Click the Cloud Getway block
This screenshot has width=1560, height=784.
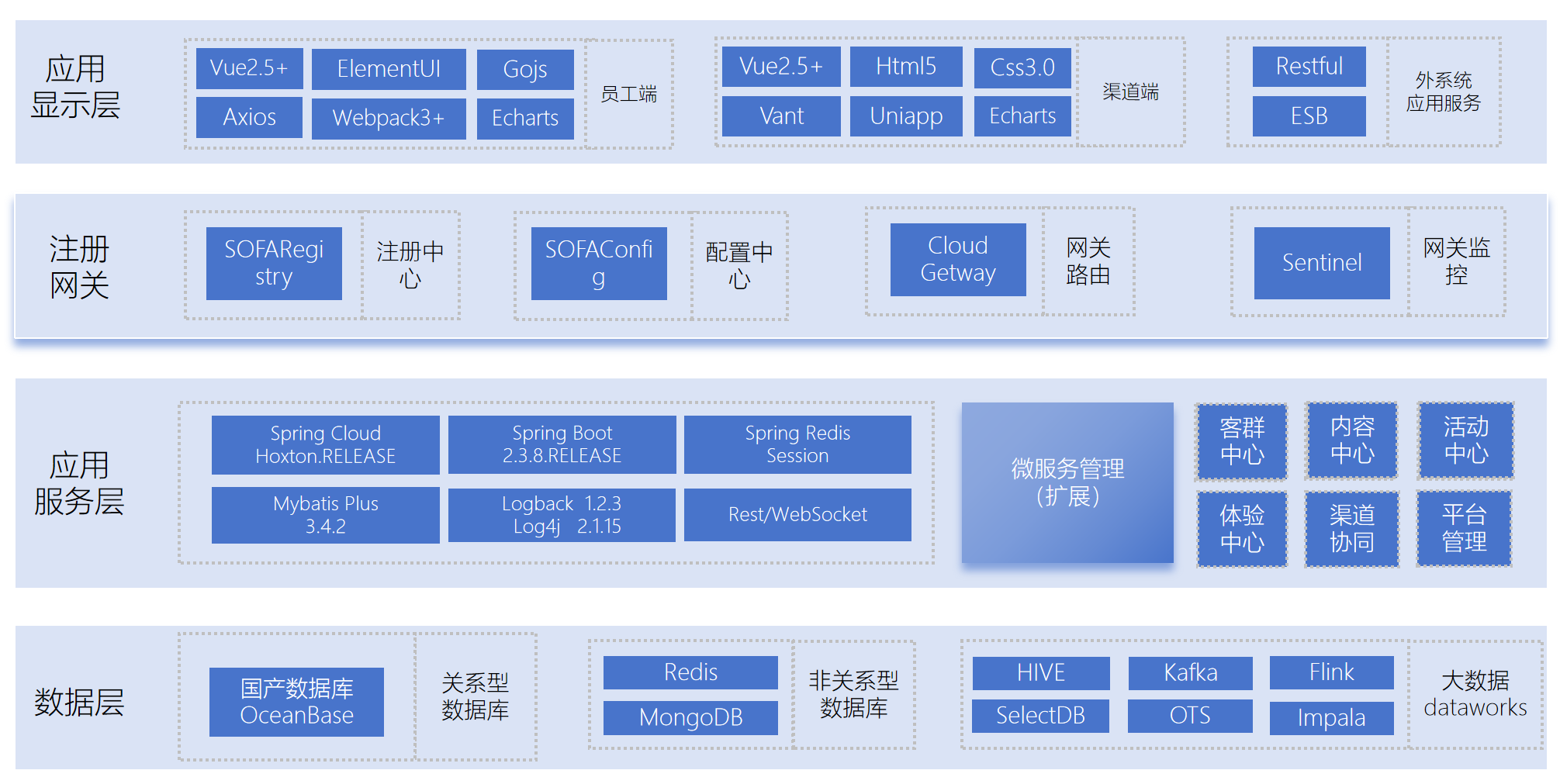pyautogui.click(x=958, y=259)
